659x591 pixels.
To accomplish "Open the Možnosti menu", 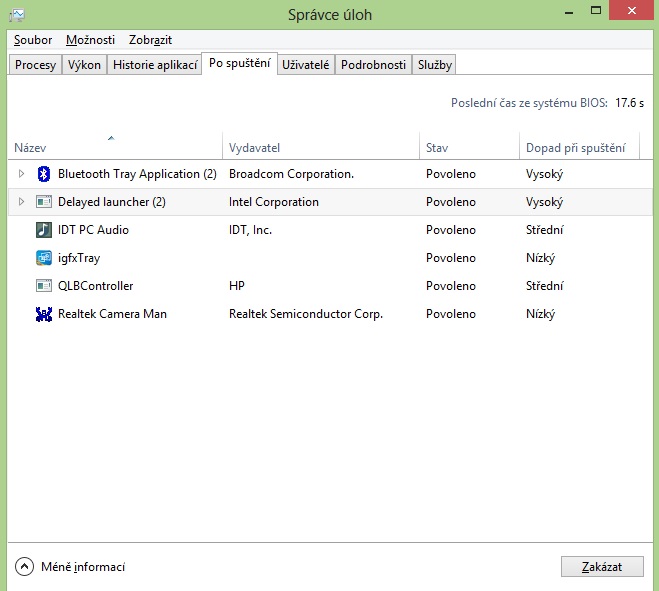I will click(90, 40).
